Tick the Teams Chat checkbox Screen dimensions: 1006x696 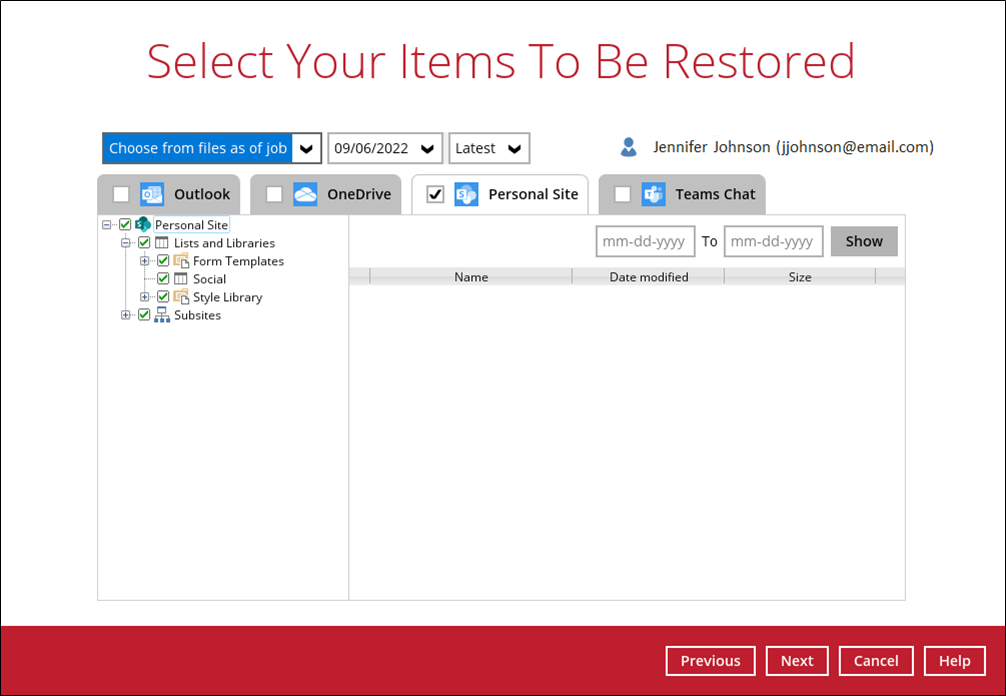[622, 194]
